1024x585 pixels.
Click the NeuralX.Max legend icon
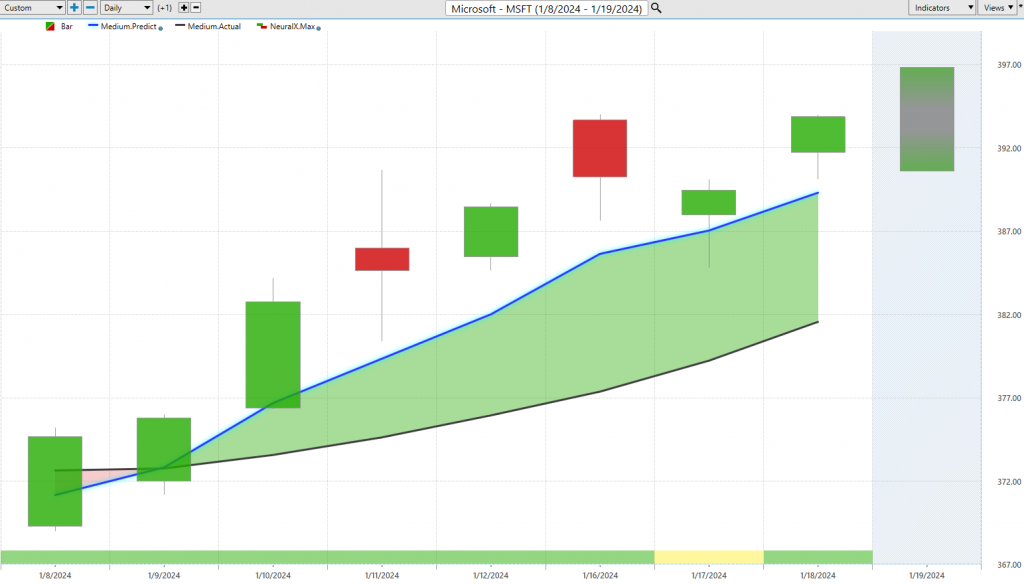click(261, 26)
